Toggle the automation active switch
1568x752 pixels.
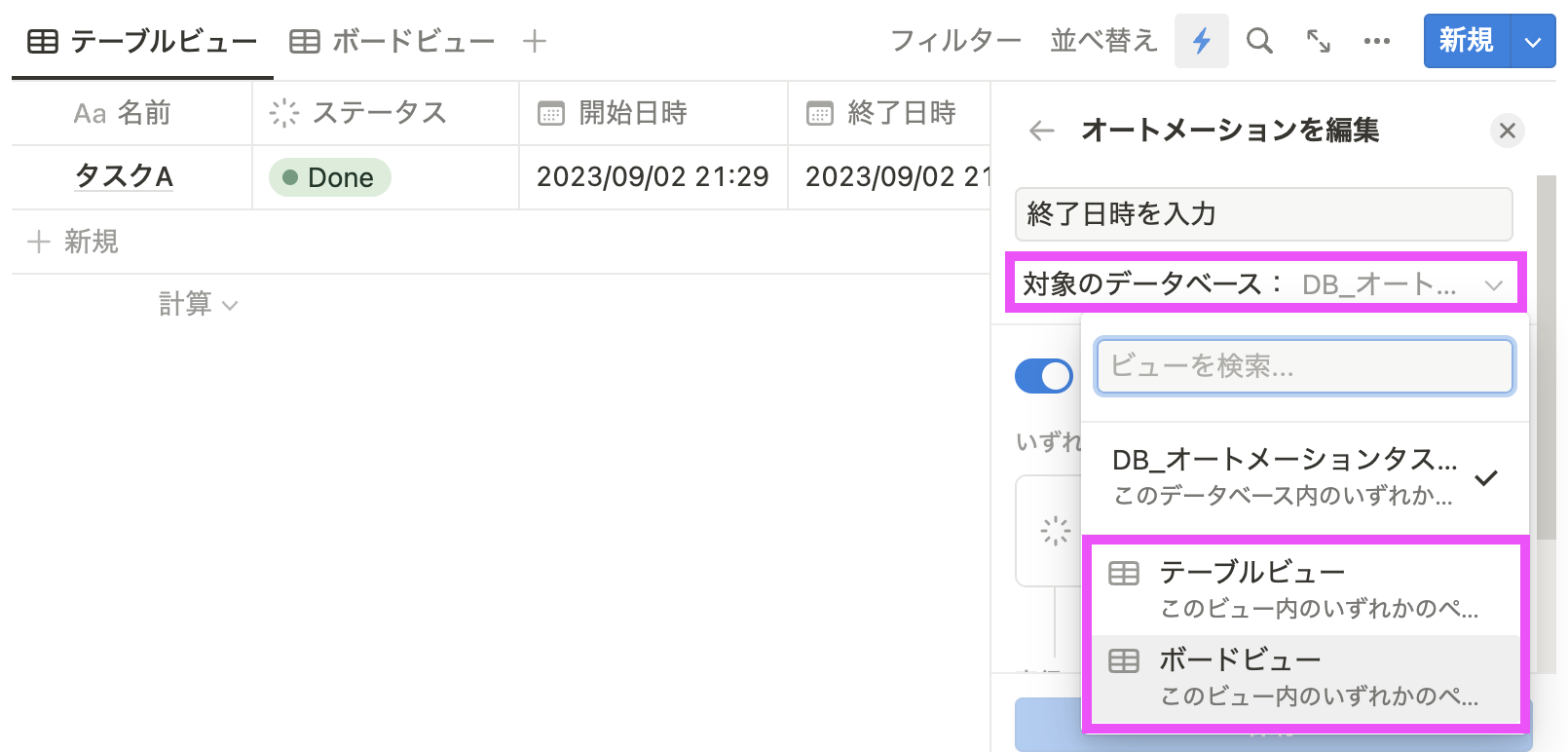pyautogui.click(x=1043, y=376)
